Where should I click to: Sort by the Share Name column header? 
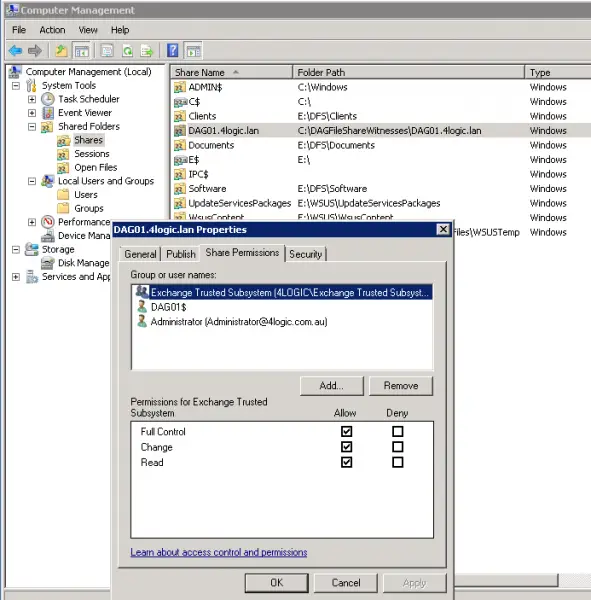click(232, 72)
